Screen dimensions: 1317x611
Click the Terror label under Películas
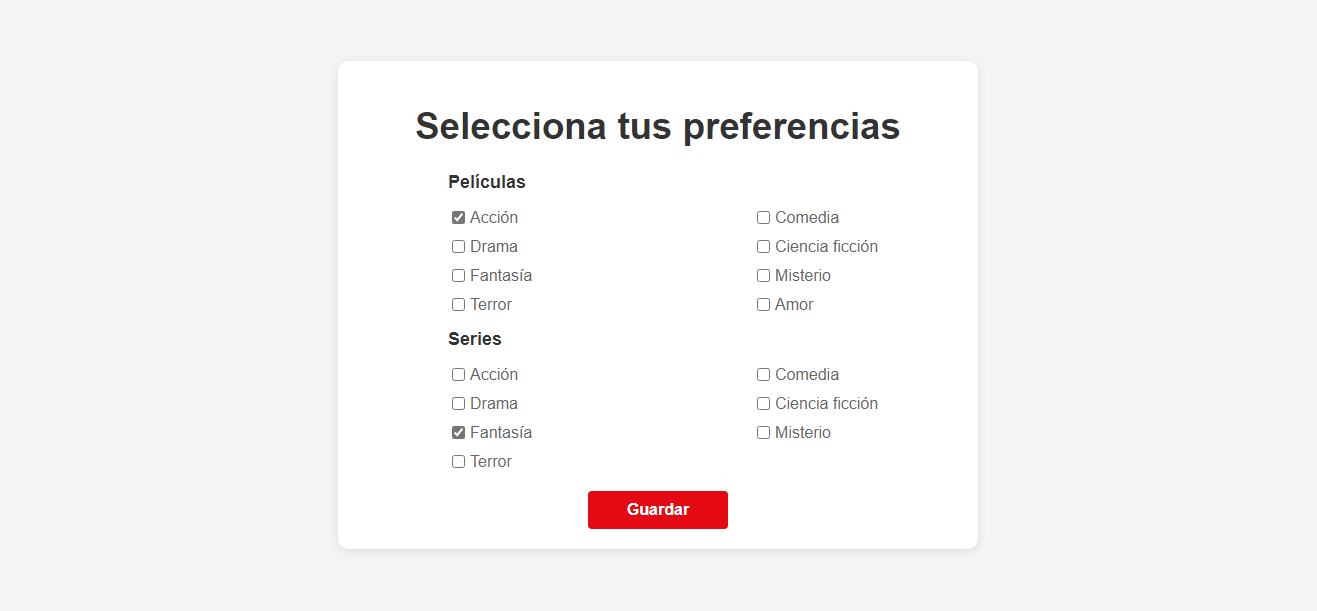[491, 304]
